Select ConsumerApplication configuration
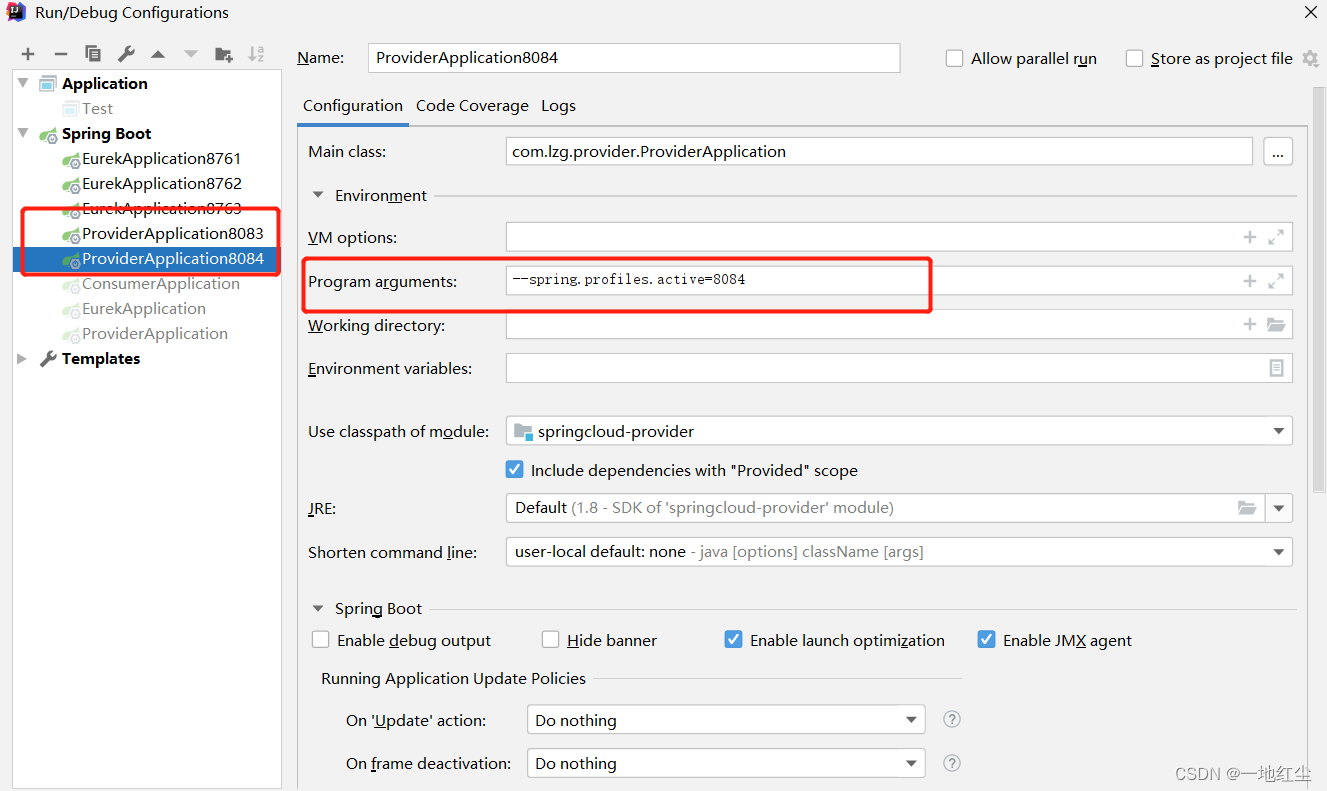Viewport: 1327px width, 791px height. tap(161, 283)
